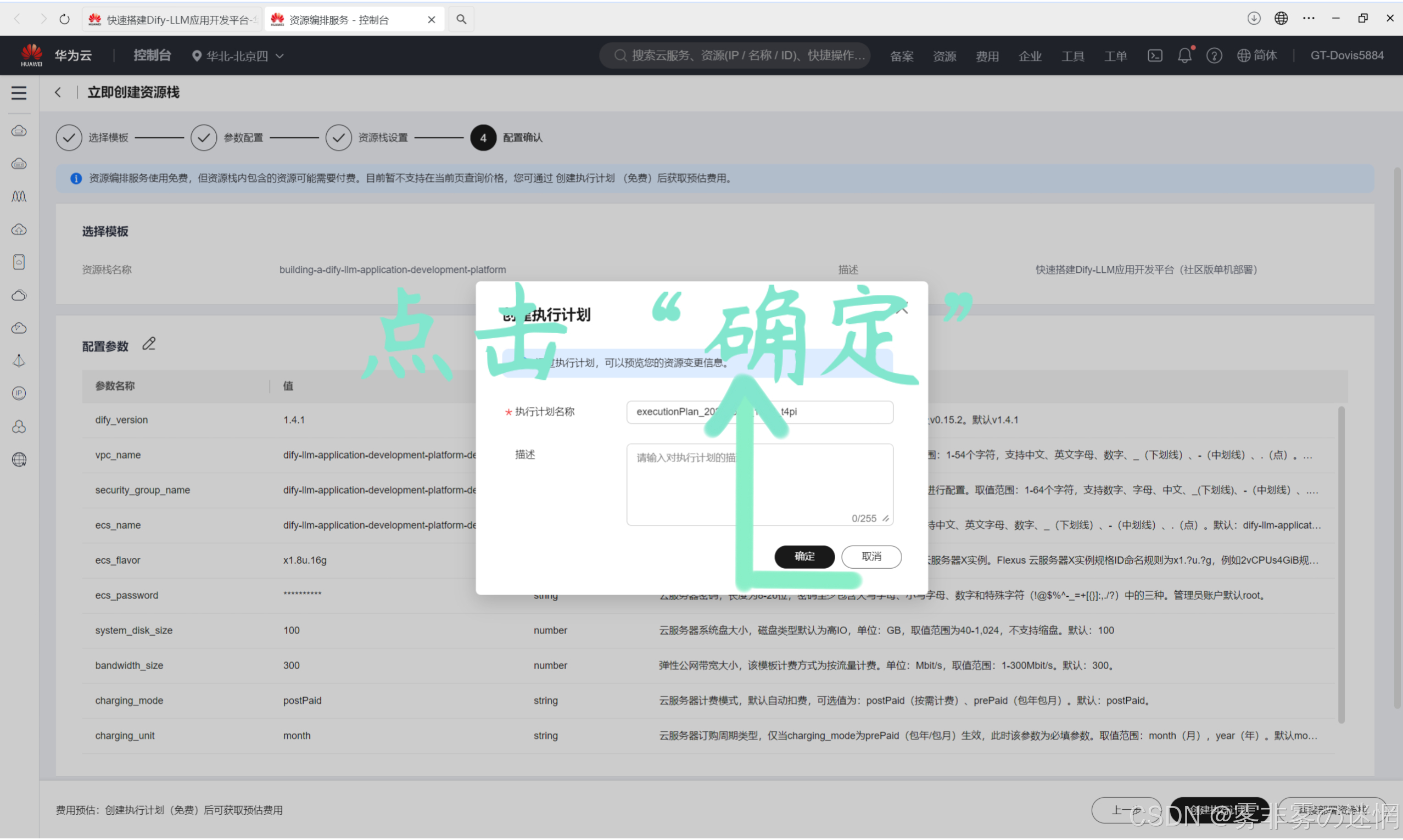Open notifications bell icon
This screenshot has height=840, width=1403.
tap(1184, 55)
